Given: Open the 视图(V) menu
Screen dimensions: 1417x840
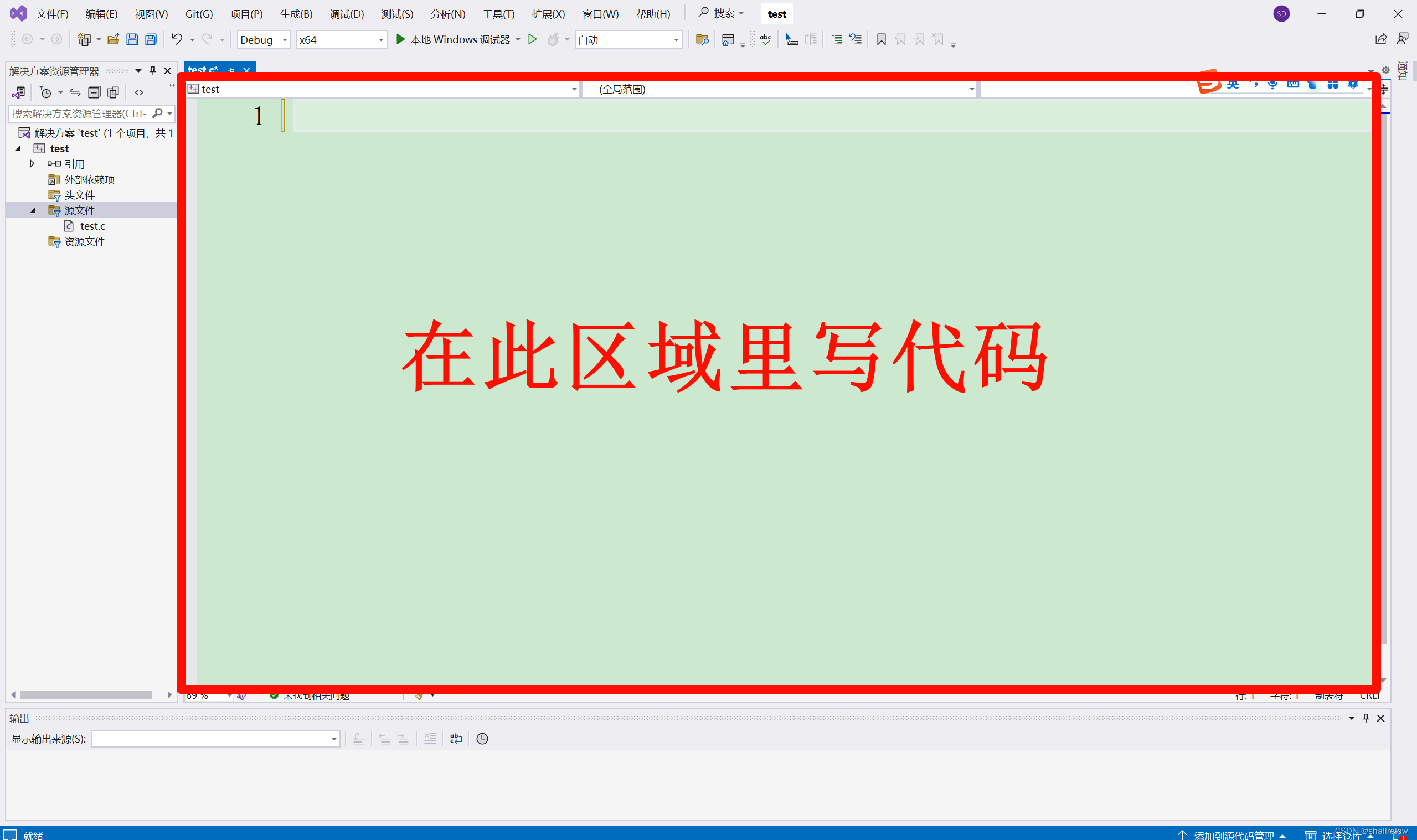Looking at the screenshot, I should click(151, 14).
